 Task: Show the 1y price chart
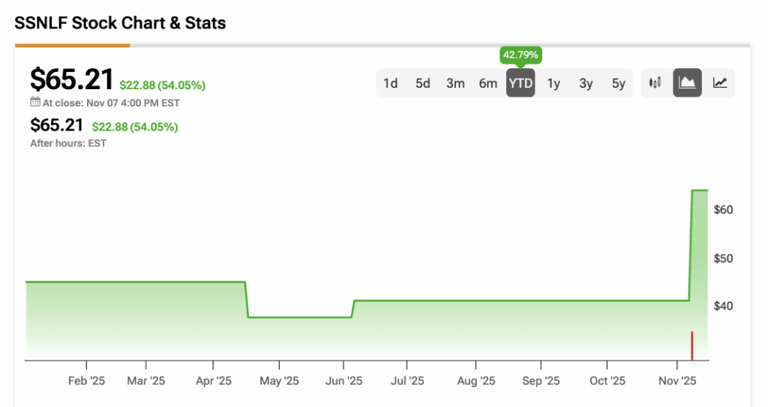click(553, 83)
